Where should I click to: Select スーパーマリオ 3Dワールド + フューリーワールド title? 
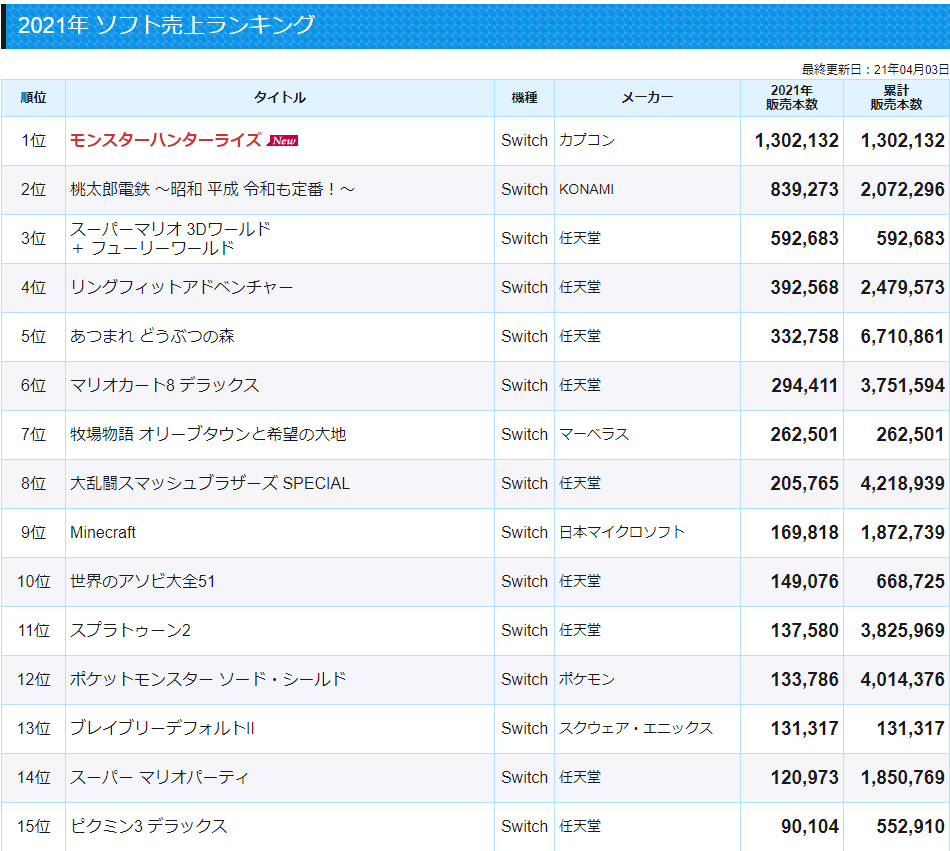(170, 238)
